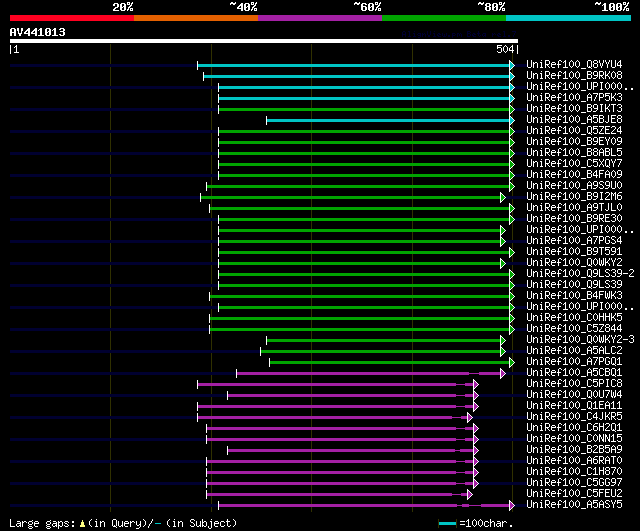Viewport: 640px width, 531px height.
Task: Click the red 20% identity legend segment
Action: tap(72, 18)
